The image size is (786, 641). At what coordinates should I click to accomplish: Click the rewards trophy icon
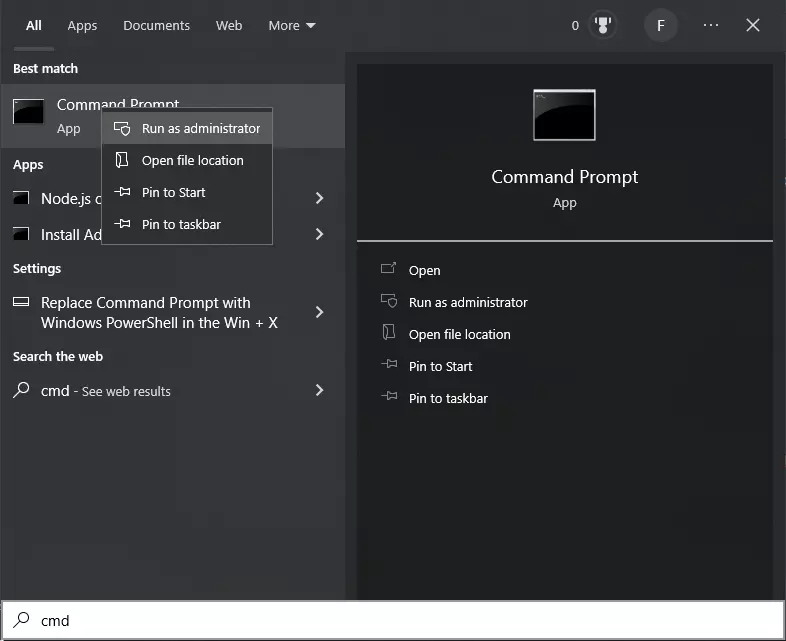(603, 25)
